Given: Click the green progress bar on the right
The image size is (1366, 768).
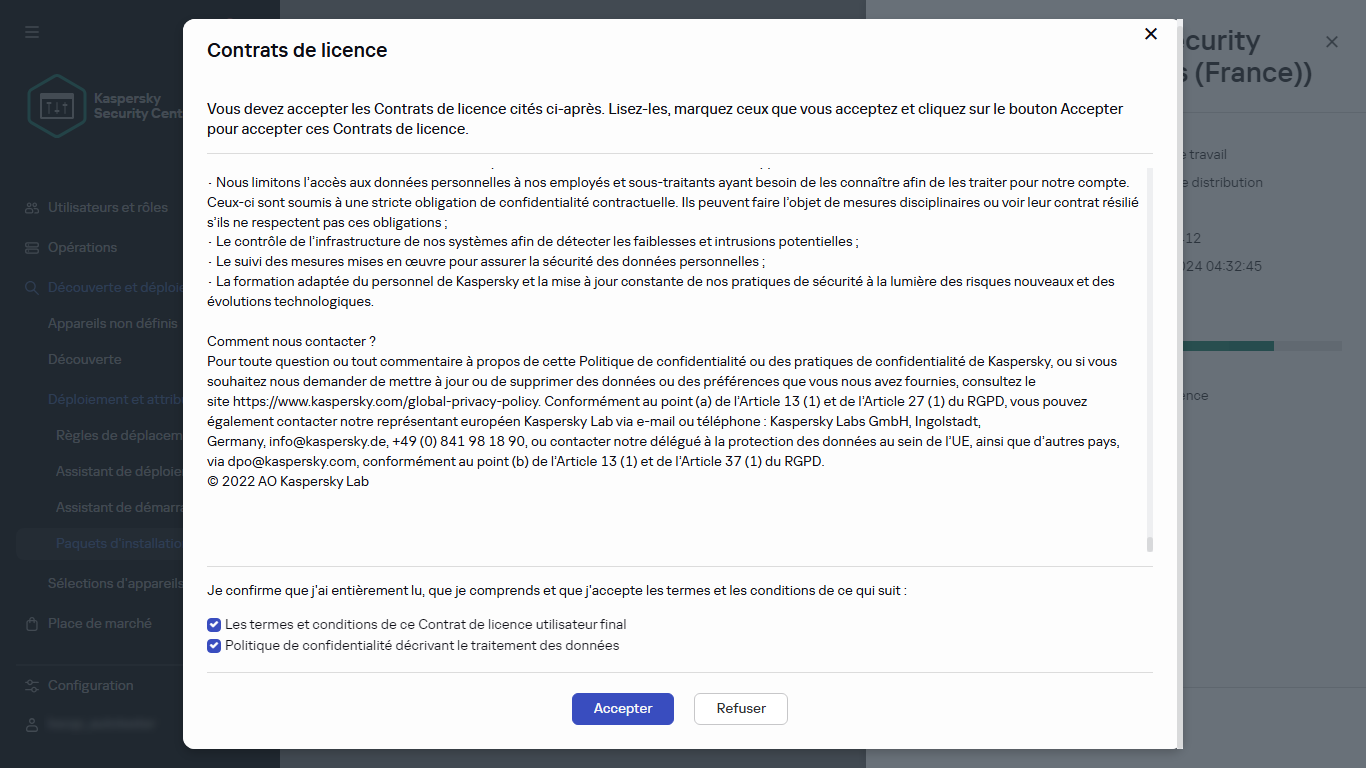Looking at the screenshot, I should pyautogui.click(x=1230, y=345).
